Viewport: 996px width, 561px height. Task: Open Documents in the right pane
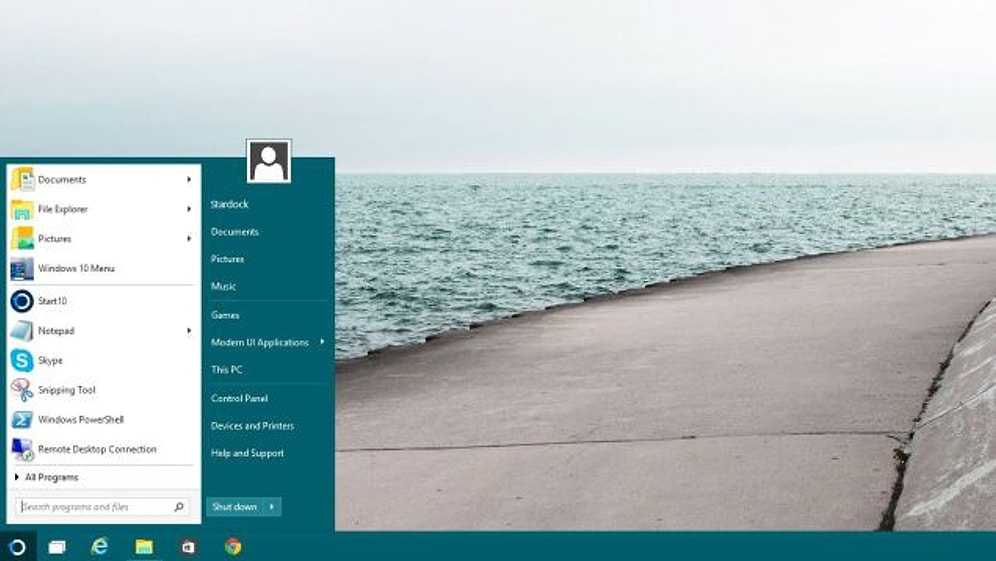click(234, 232)
